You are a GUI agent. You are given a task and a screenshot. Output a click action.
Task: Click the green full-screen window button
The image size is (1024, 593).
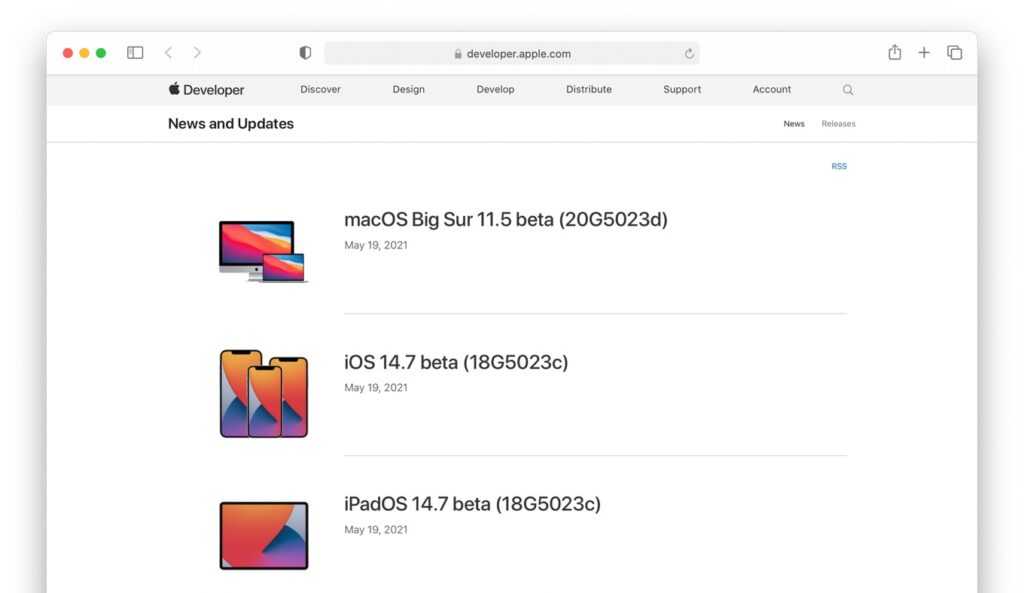point(101,53)
